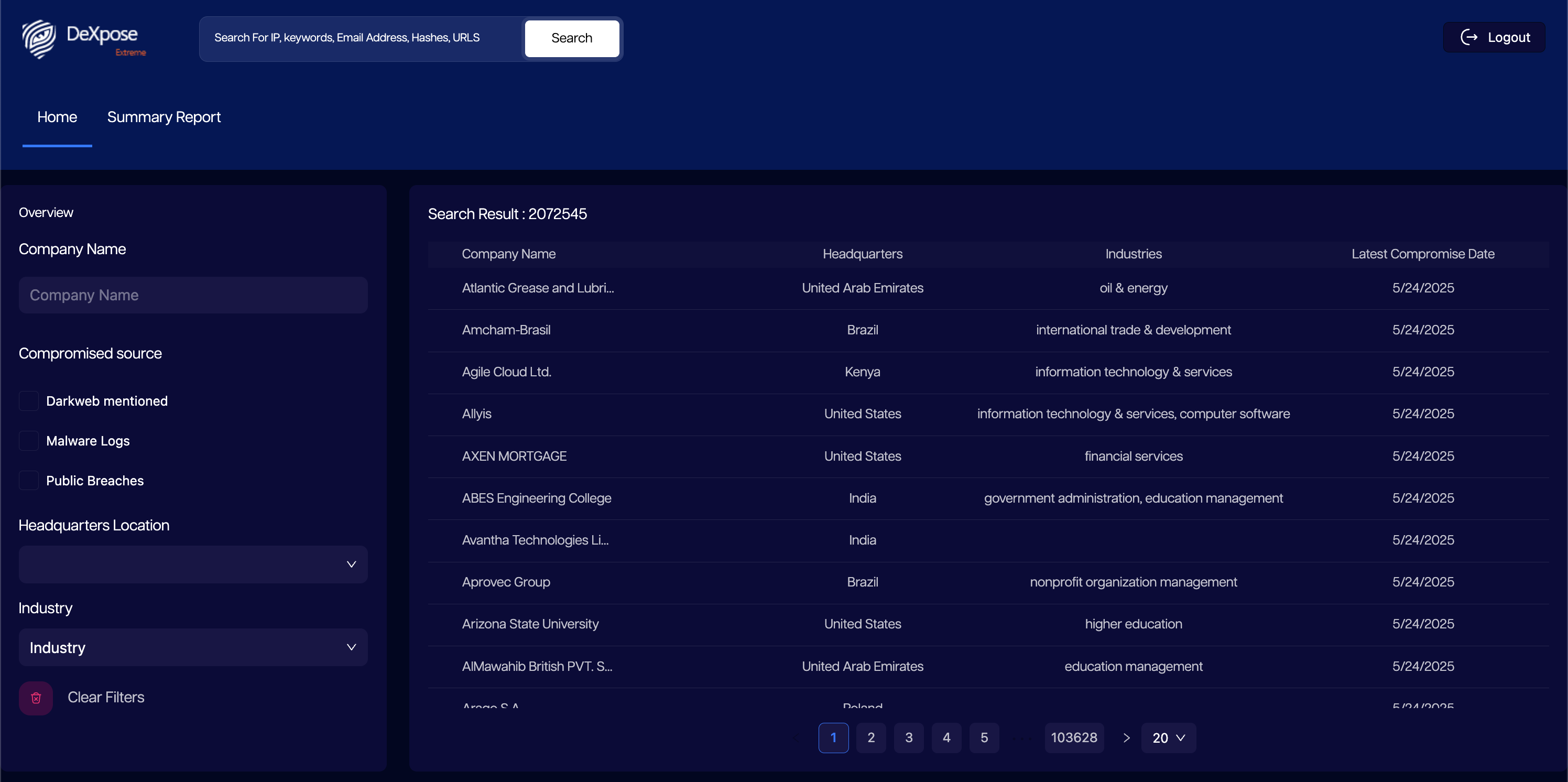The image size is (1568, 782).
Task: Click the Company Name column header
Action: point(508,254)
